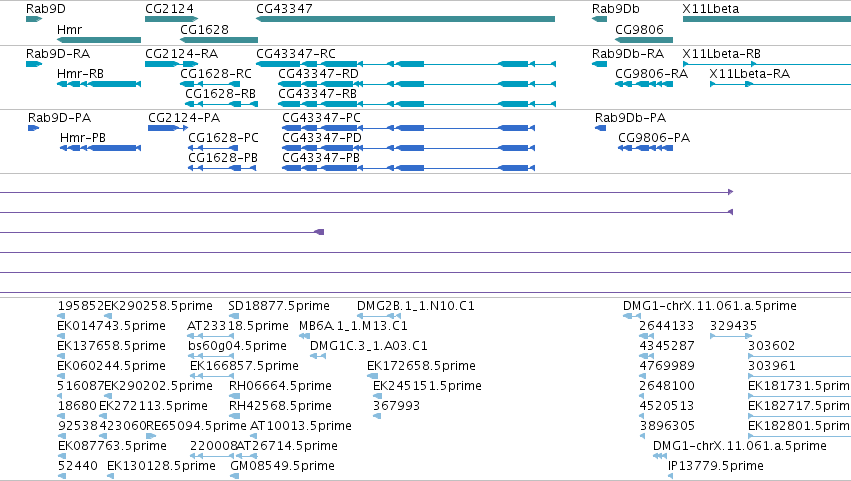The image size is (851, 481).
Task: Select transcript CG1628-RB
Action: (220, 94)
